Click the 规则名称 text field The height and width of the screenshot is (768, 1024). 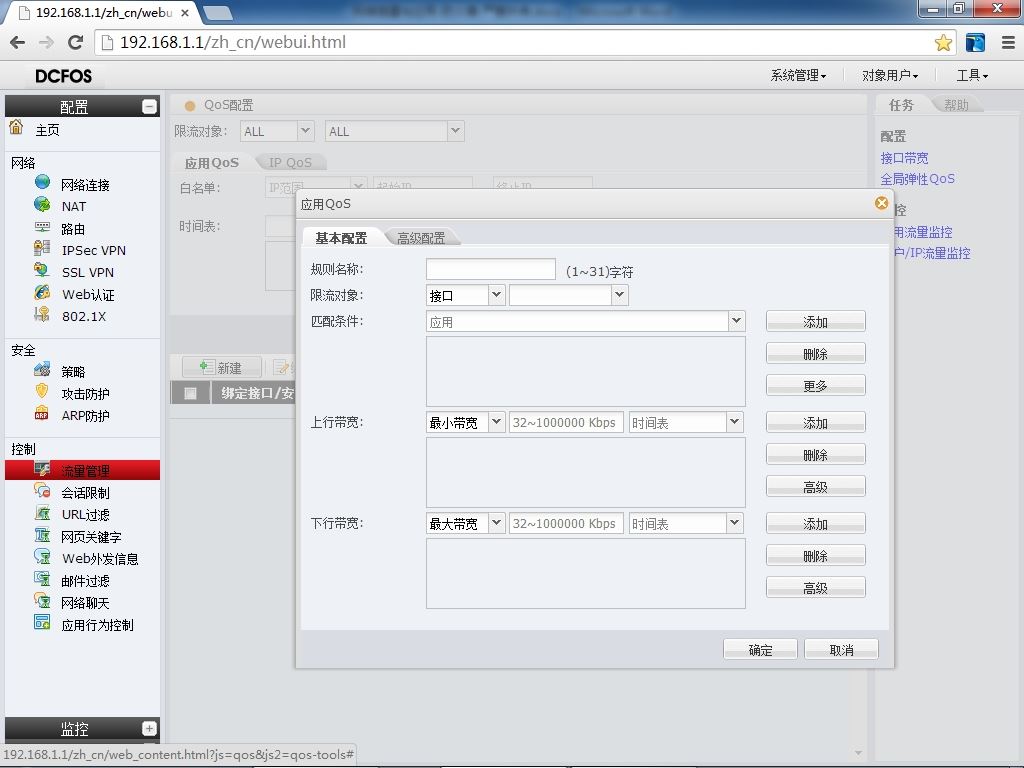point(490,269)
